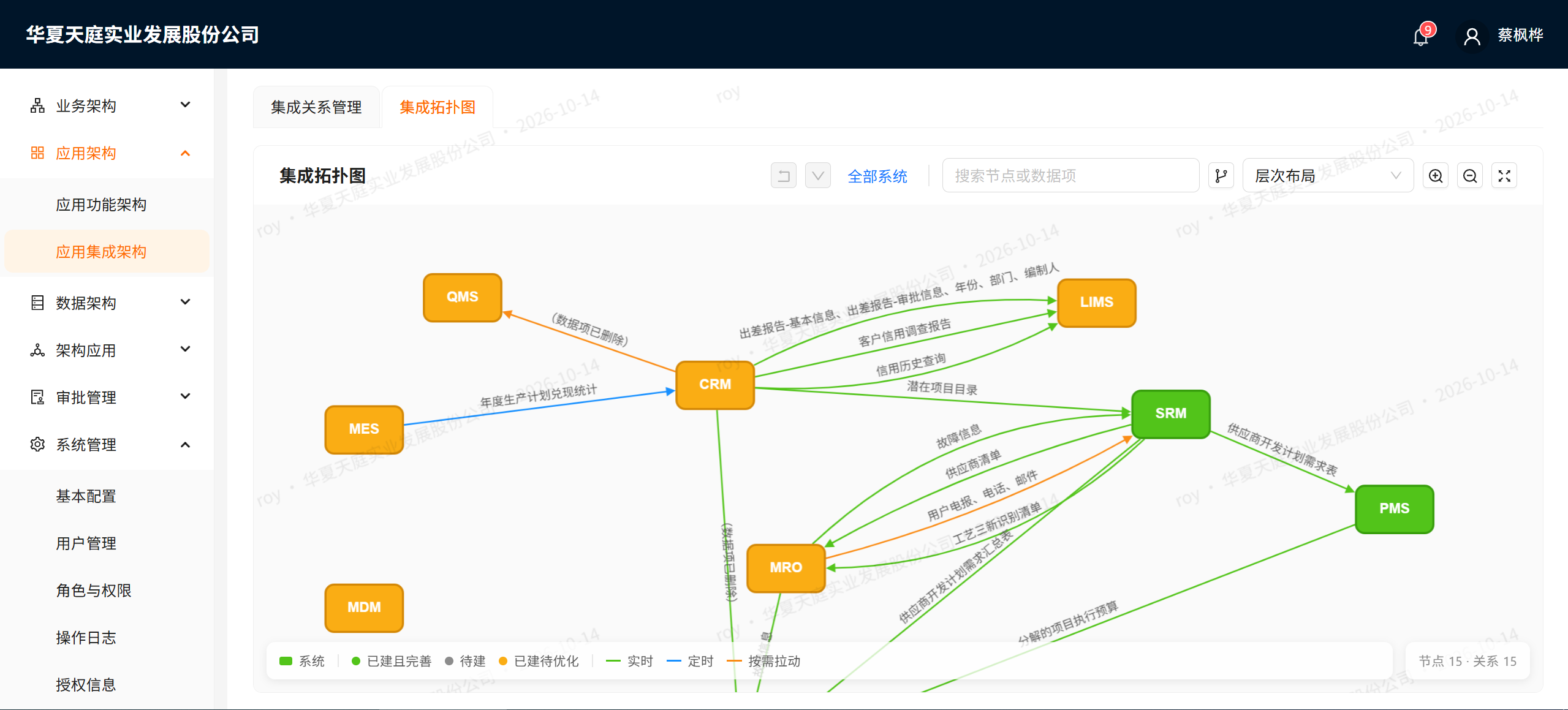Click the search nodes input field
The image size is (1568, 710).
pyautogui.click(x=1070, y=176)
